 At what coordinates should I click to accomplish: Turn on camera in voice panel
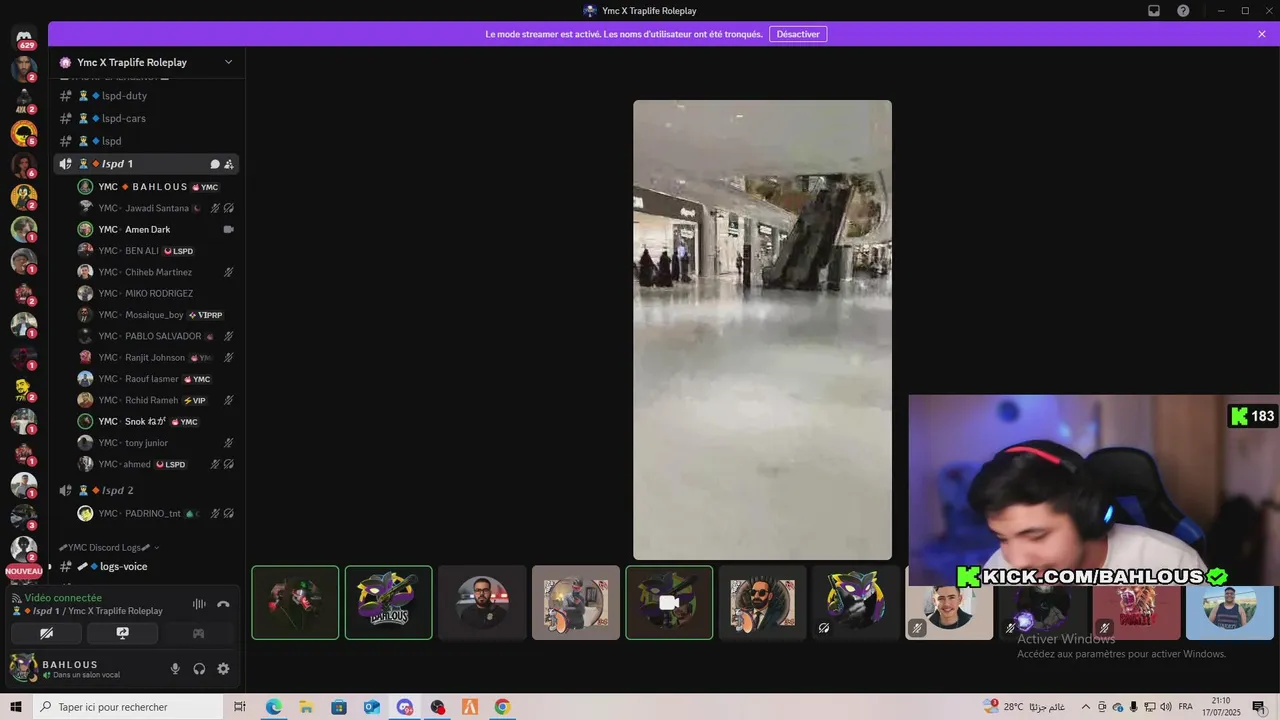pyautogui.click(x=46, y=633)
